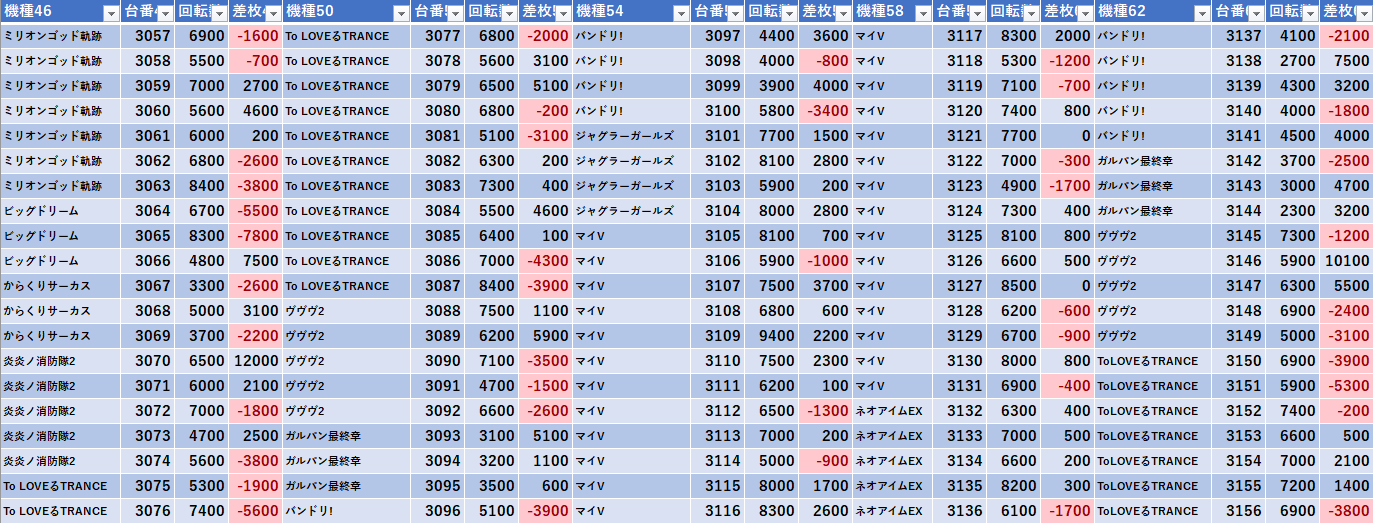Viewport: 1373px width, 523px height.
Task: Open 差枚 filter arrow left of 機種50 header
Action: coord(272,14)
